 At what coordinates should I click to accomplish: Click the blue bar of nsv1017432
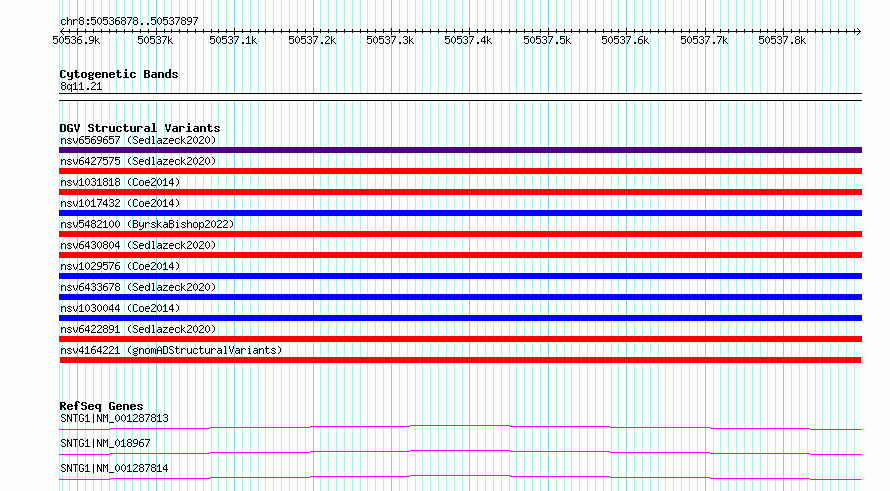coord(460,213)
